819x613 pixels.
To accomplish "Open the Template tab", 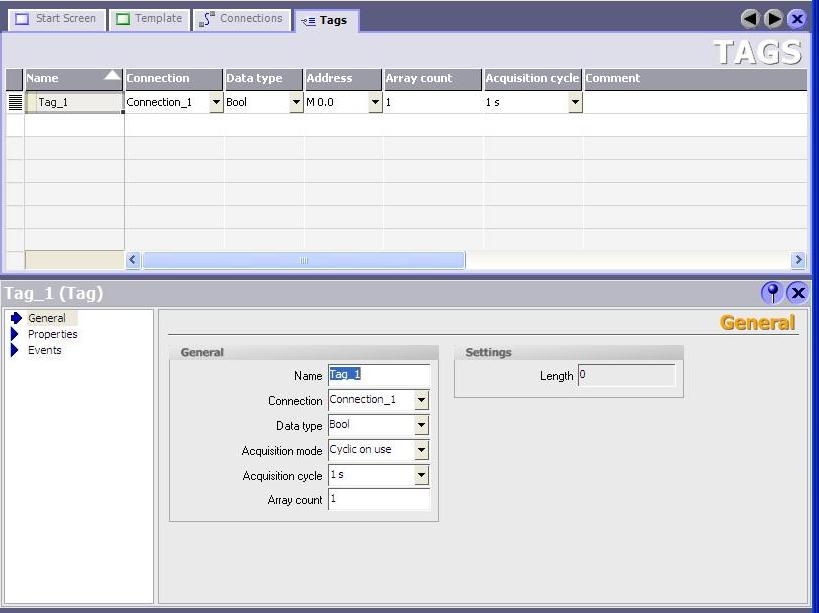I will tap(149, 19).
